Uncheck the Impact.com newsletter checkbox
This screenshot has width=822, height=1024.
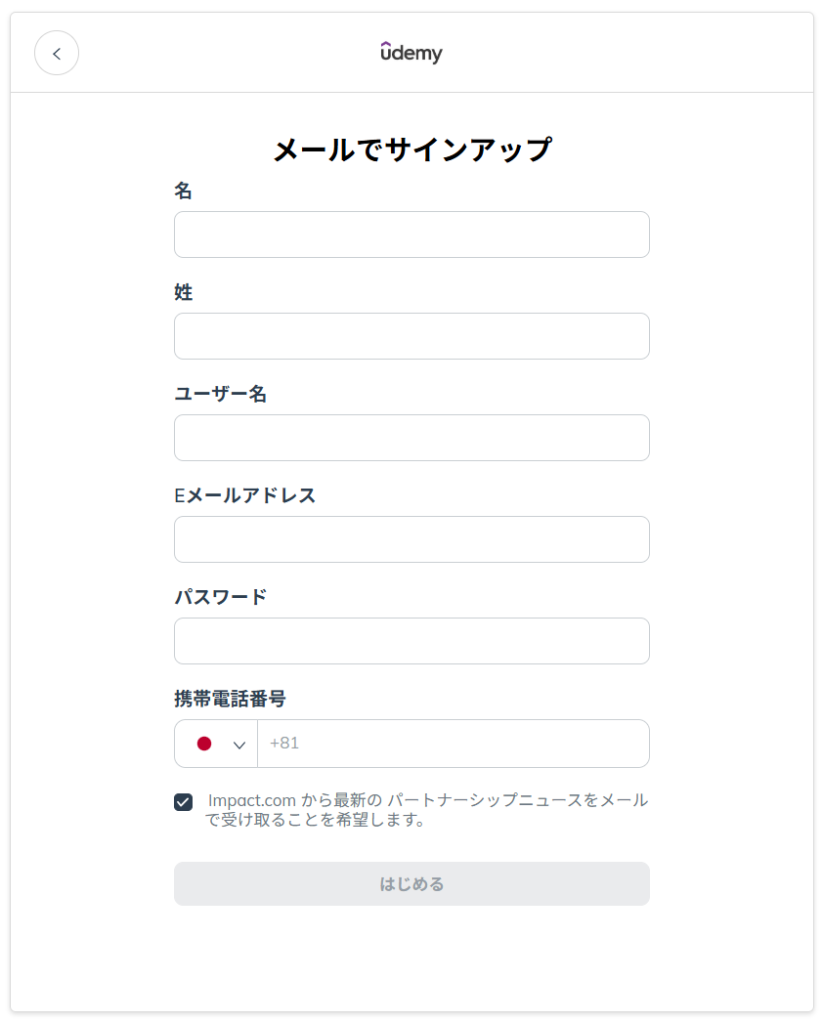click(x=183, y=802)
